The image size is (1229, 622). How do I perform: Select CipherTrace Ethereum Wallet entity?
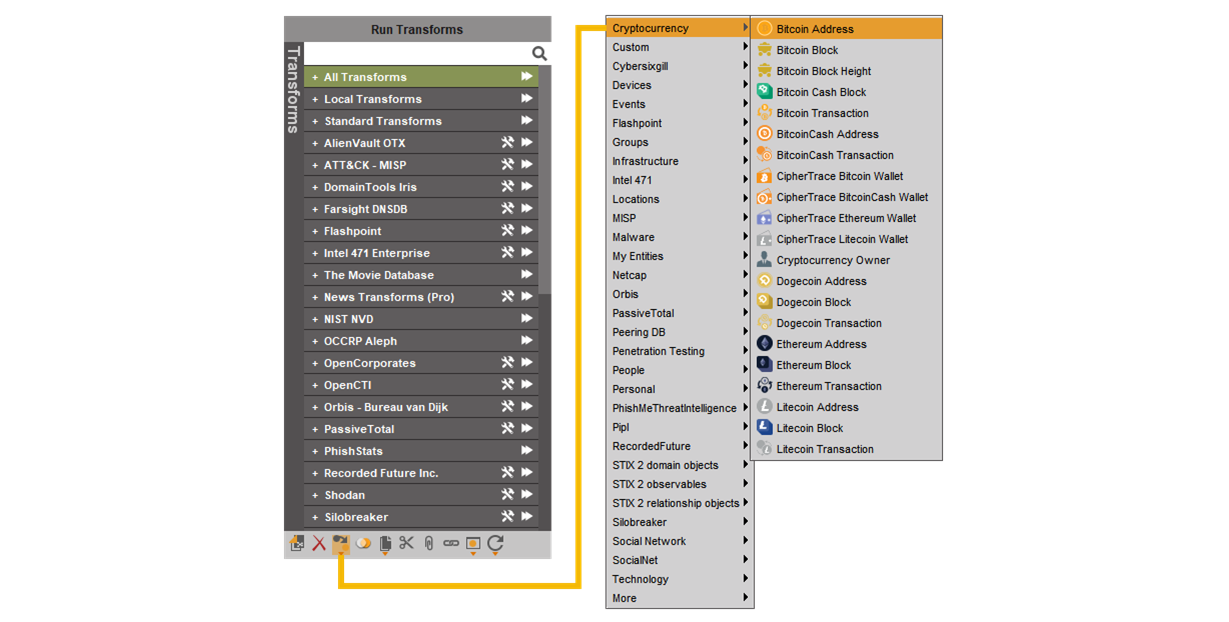tap(847, 218)
